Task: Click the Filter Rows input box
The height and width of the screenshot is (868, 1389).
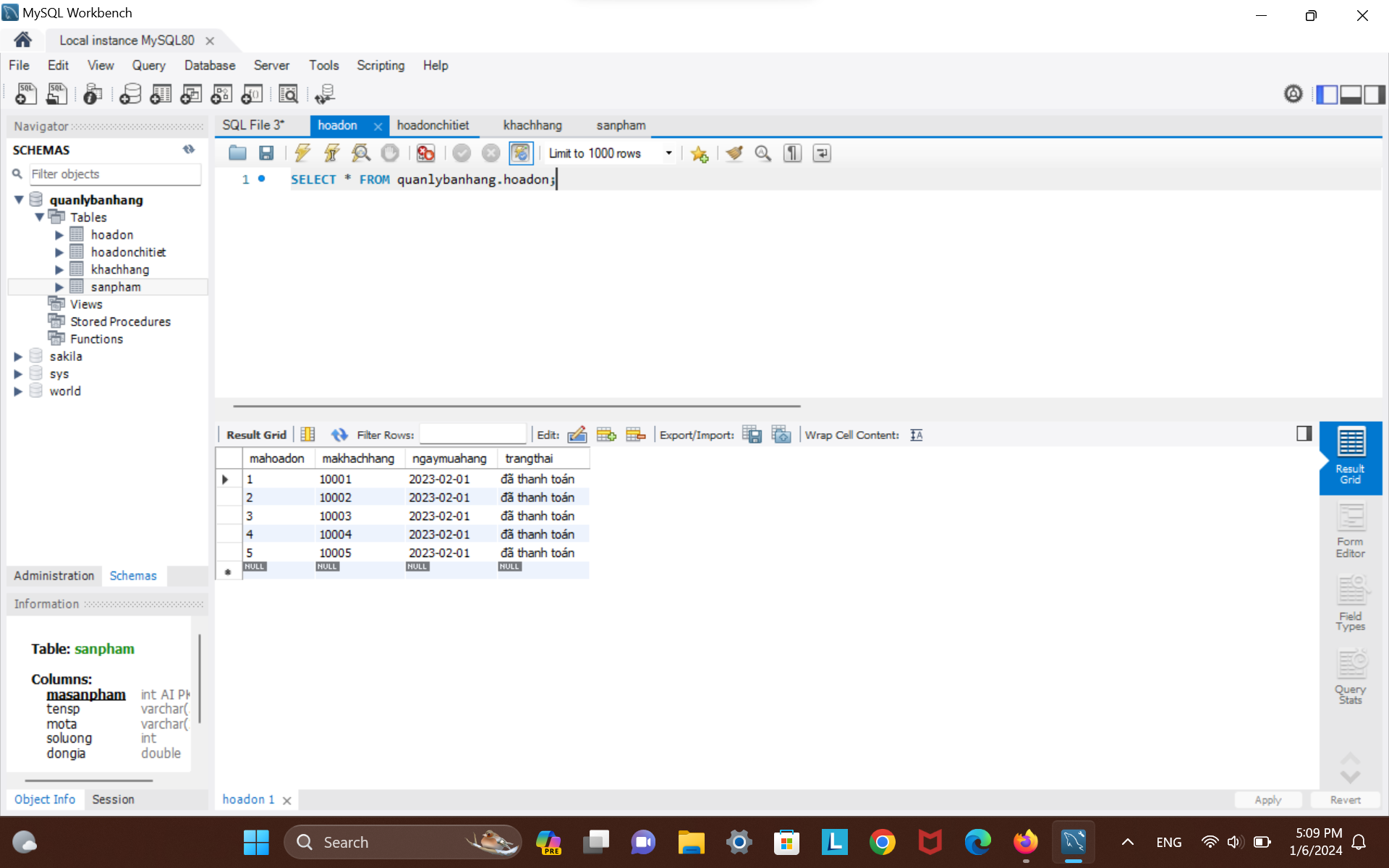Action: click(472, 435)
